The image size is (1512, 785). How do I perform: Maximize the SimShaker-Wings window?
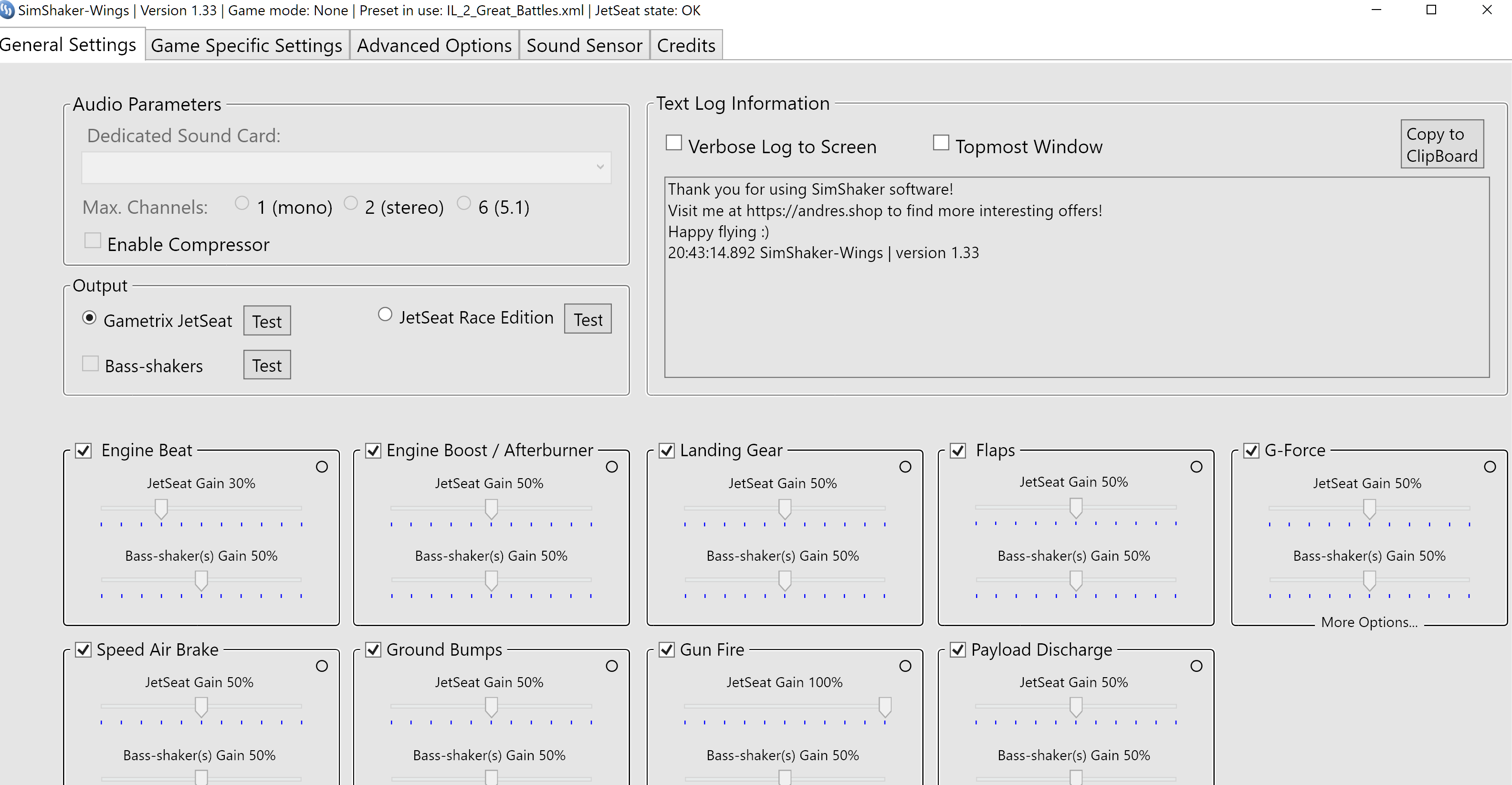[1431, 10]
